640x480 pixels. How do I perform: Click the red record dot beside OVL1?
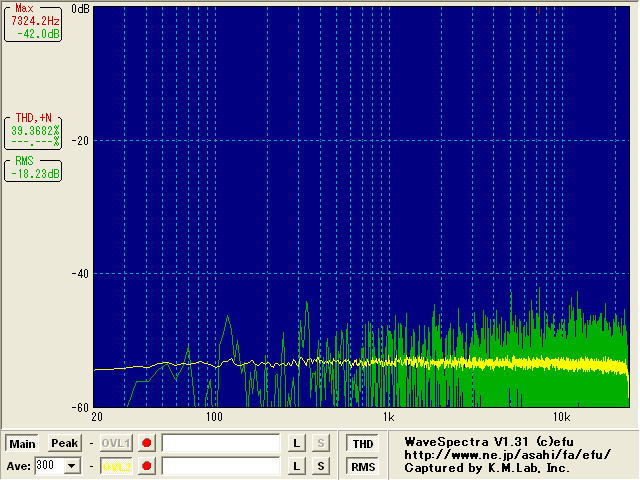coord(147,443)
